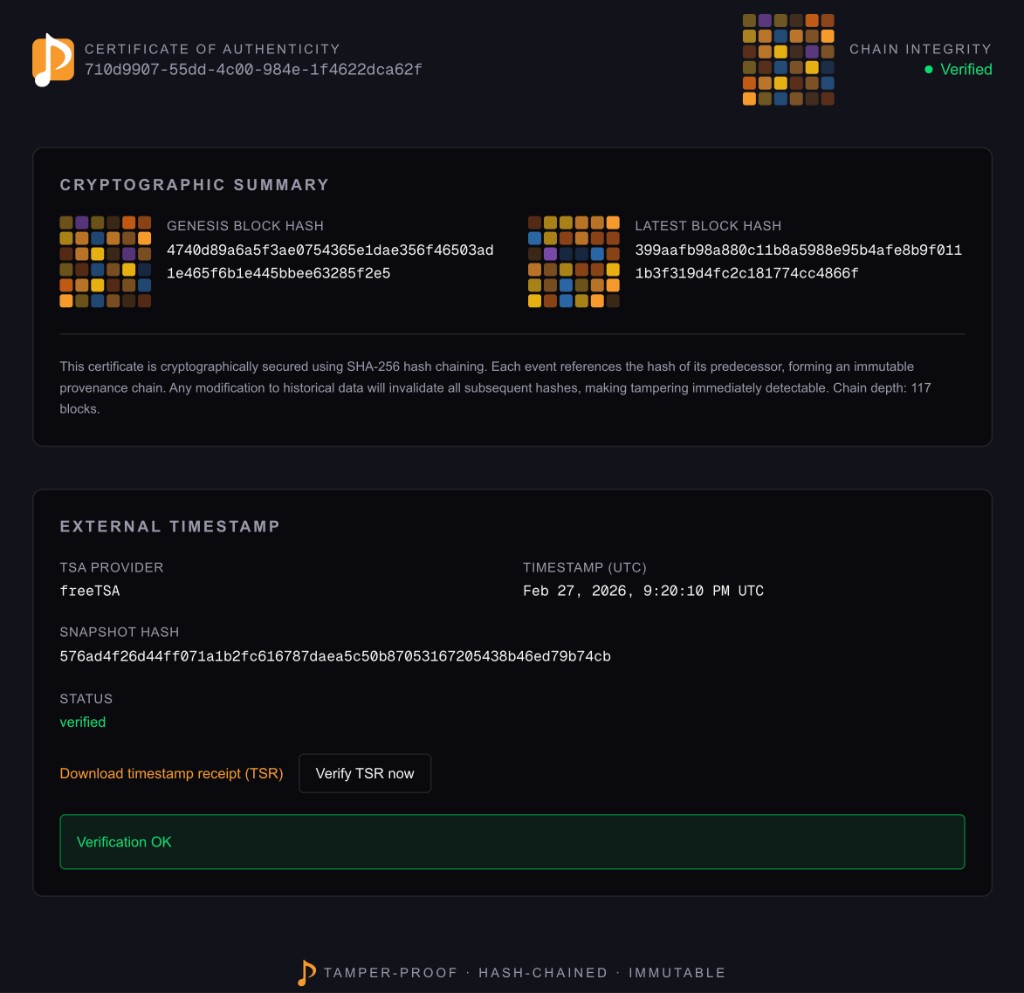Click the blue tile in the Latest Block identicon
This screenshot has height=993, width=1024.
(x=535, y=237)
